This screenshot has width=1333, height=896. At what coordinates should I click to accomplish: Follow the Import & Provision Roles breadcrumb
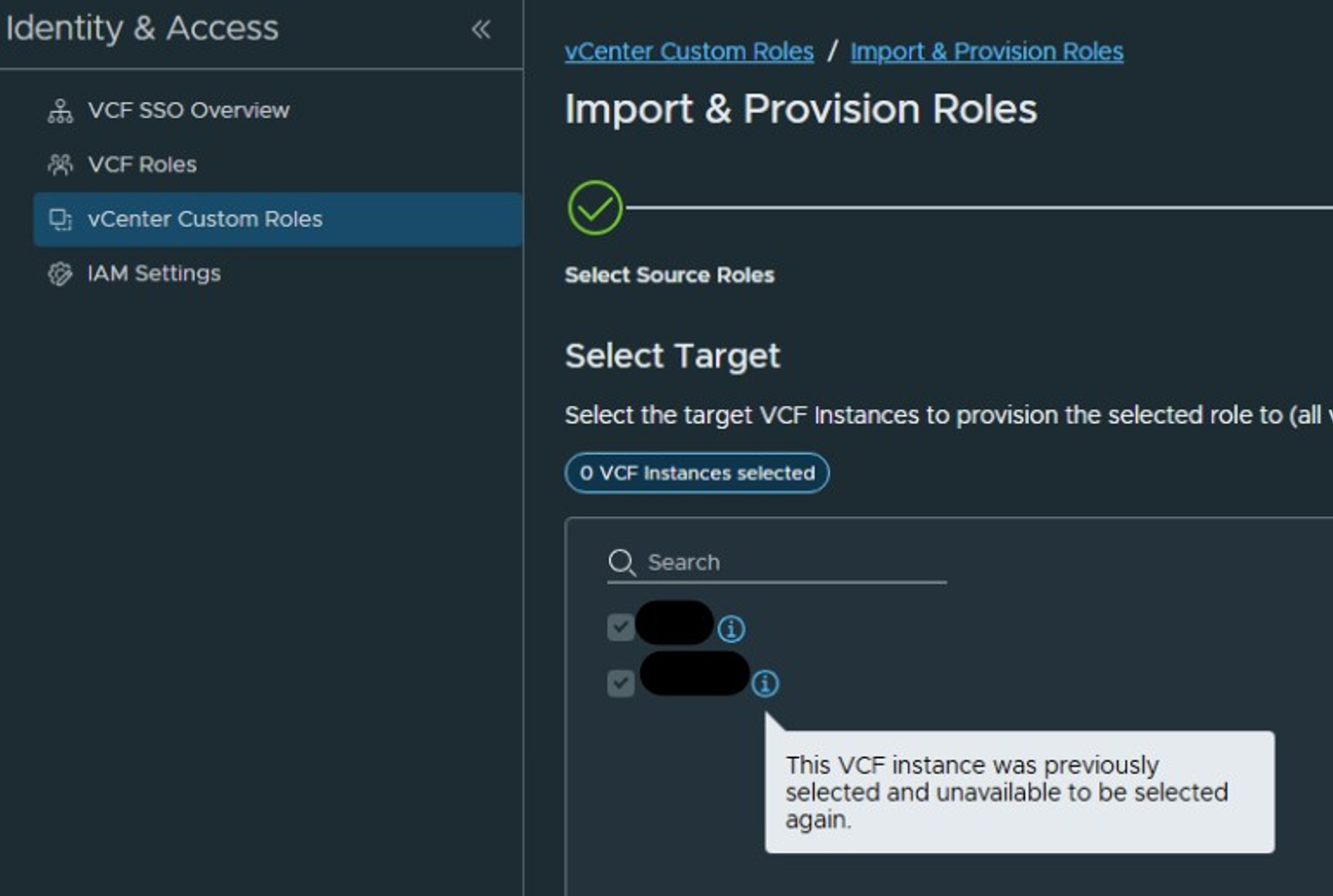coord(987,52)
